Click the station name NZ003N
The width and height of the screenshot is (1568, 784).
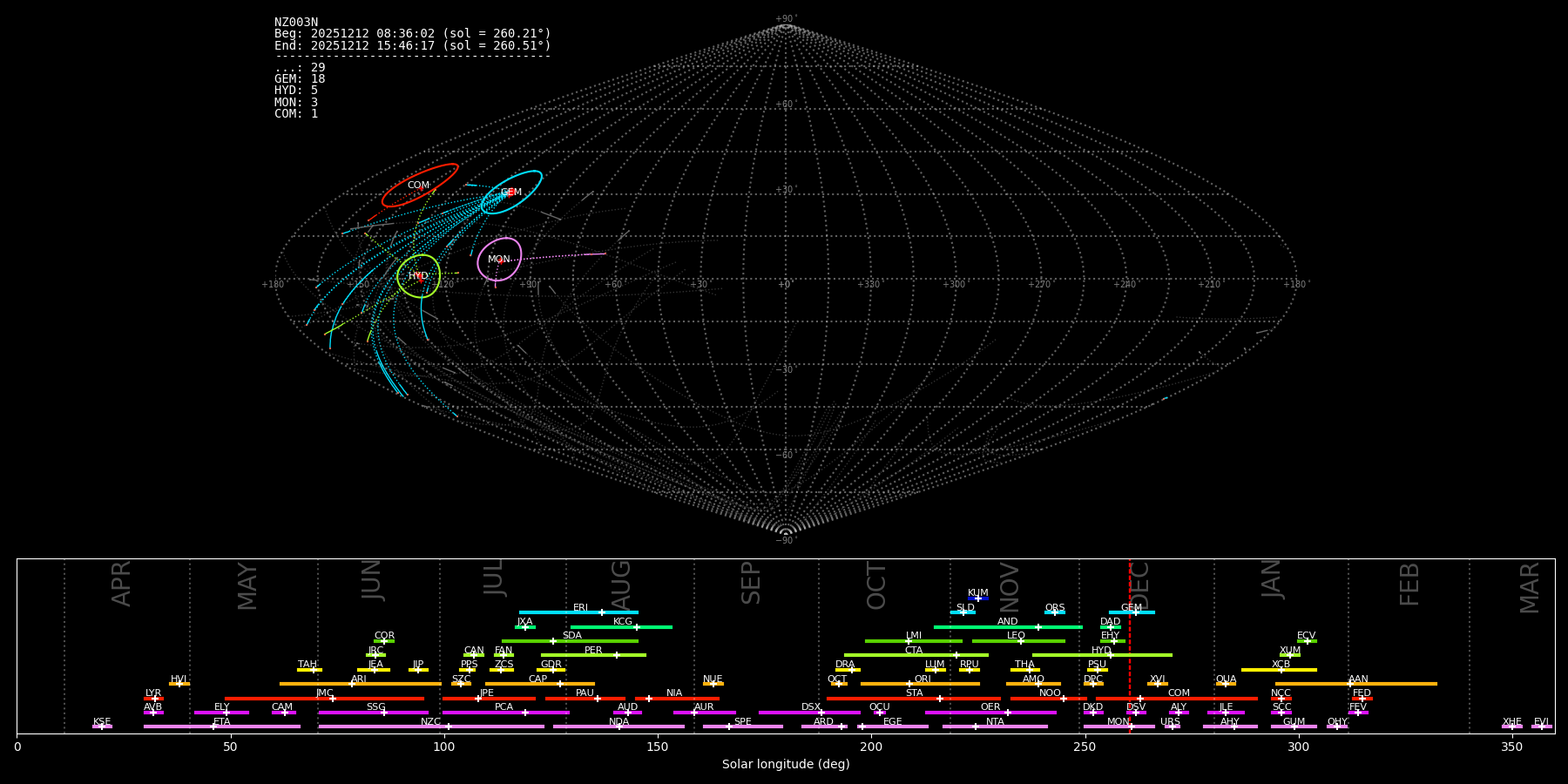pos(296,23)
